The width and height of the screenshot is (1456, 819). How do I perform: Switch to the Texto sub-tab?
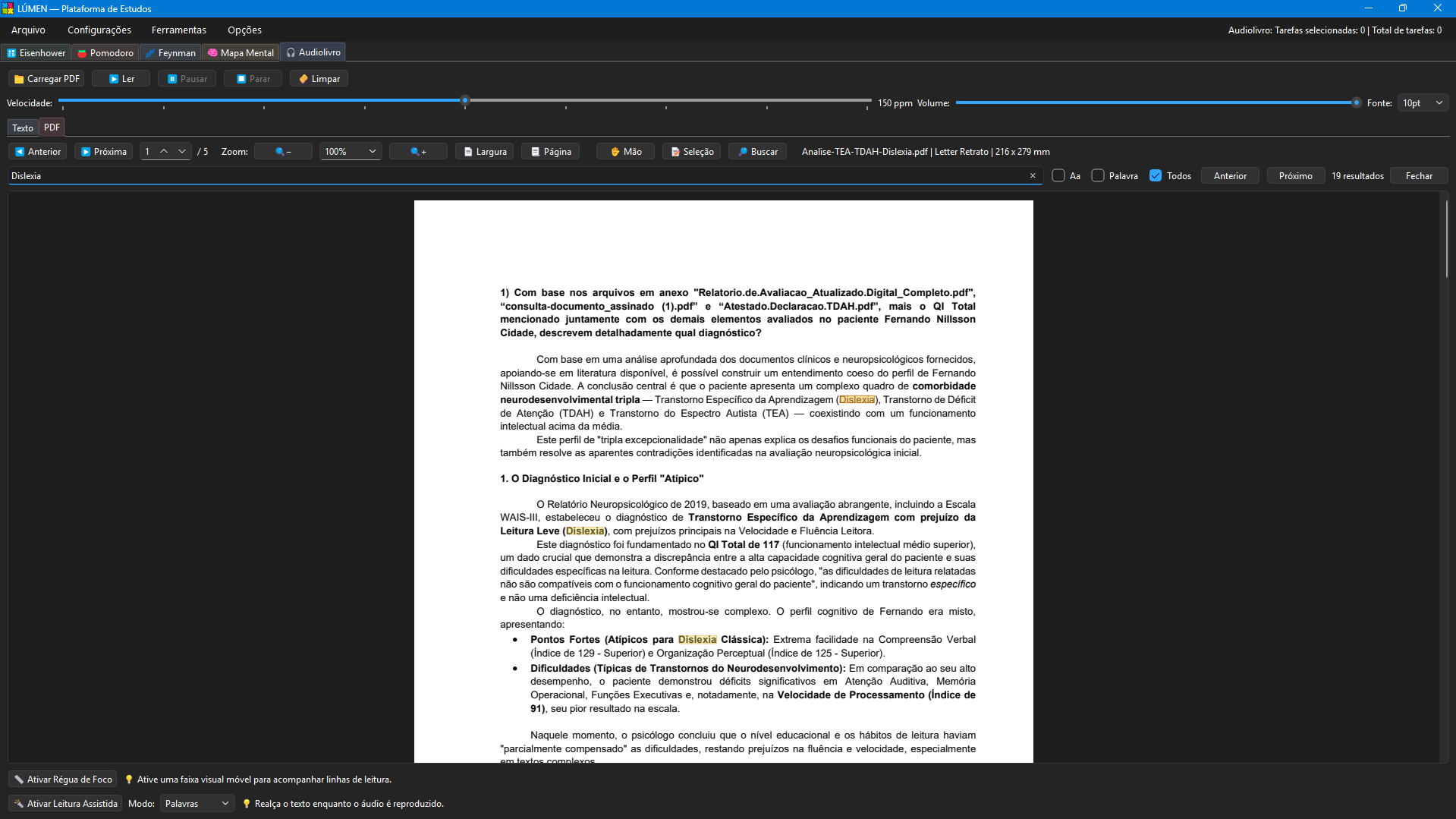pyautogui.click(x=23, y=128)
